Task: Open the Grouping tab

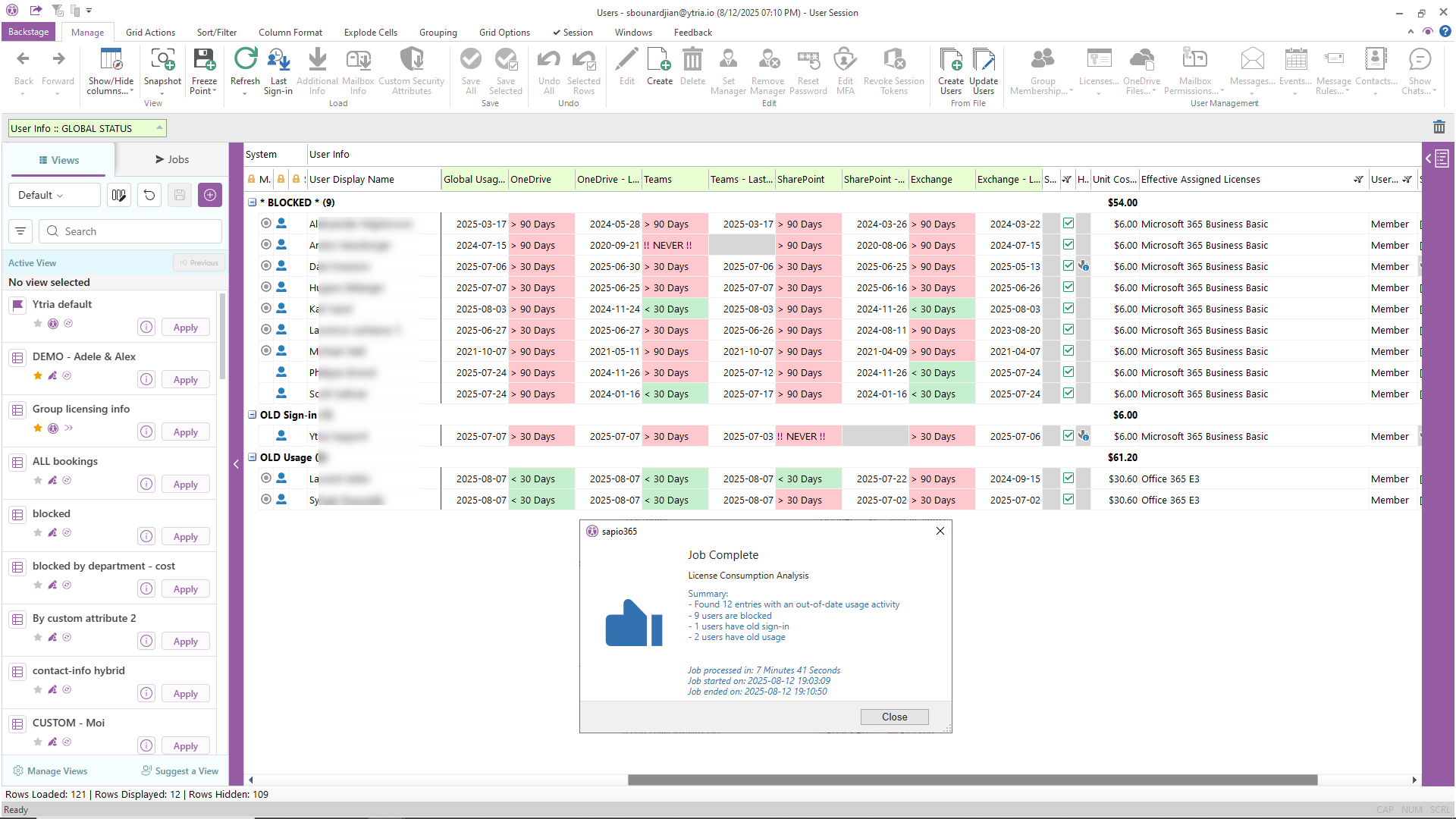Action: point(438,33)
